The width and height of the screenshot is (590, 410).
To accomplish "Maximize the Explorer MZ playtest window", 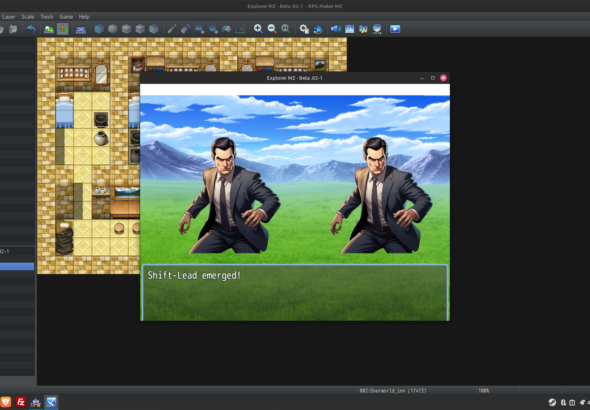I will point(433,78).
